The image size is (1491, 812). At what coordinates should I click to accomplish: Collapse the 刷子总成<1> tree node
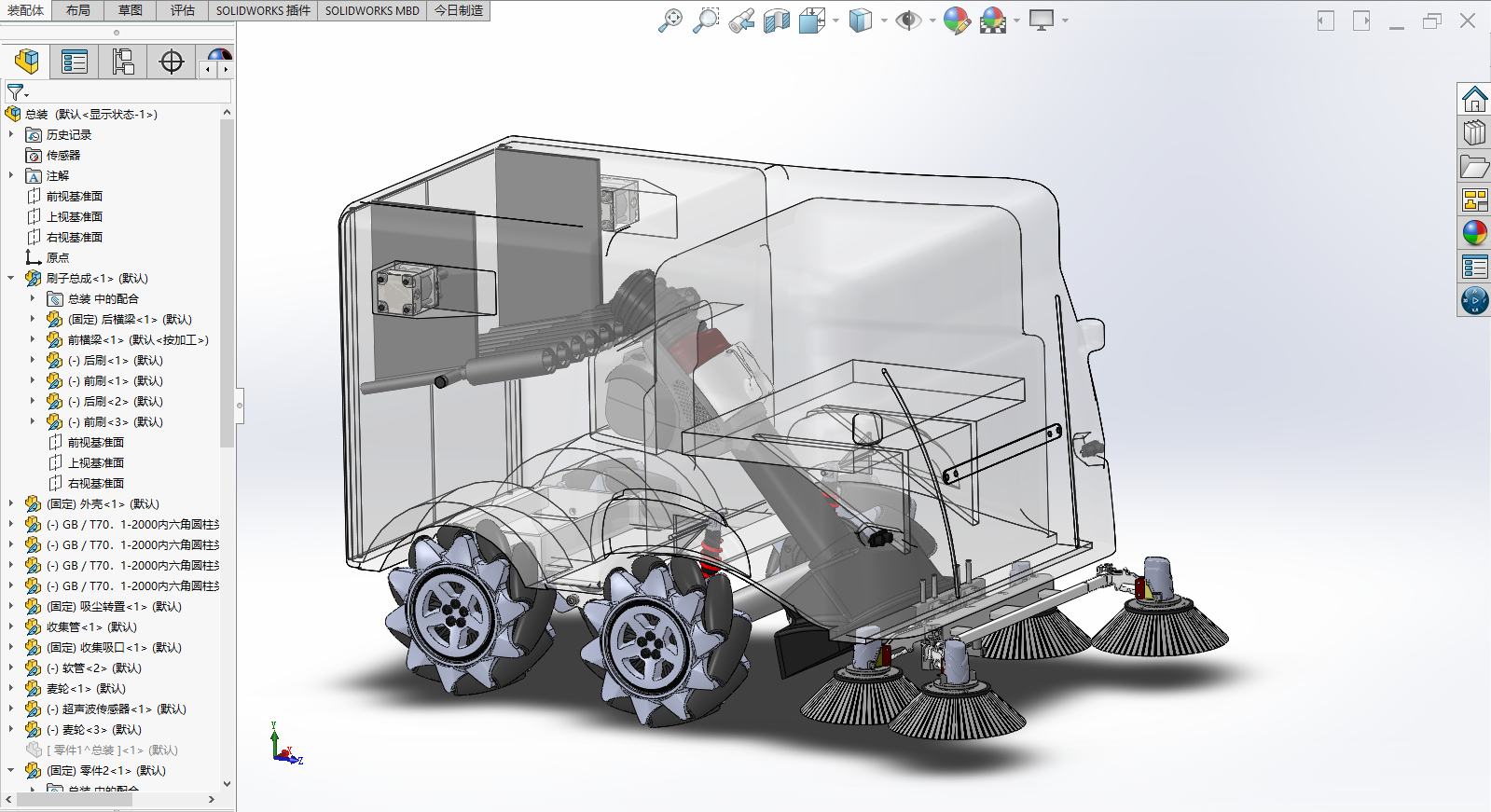pyautogui.click(x=11, y=278)
